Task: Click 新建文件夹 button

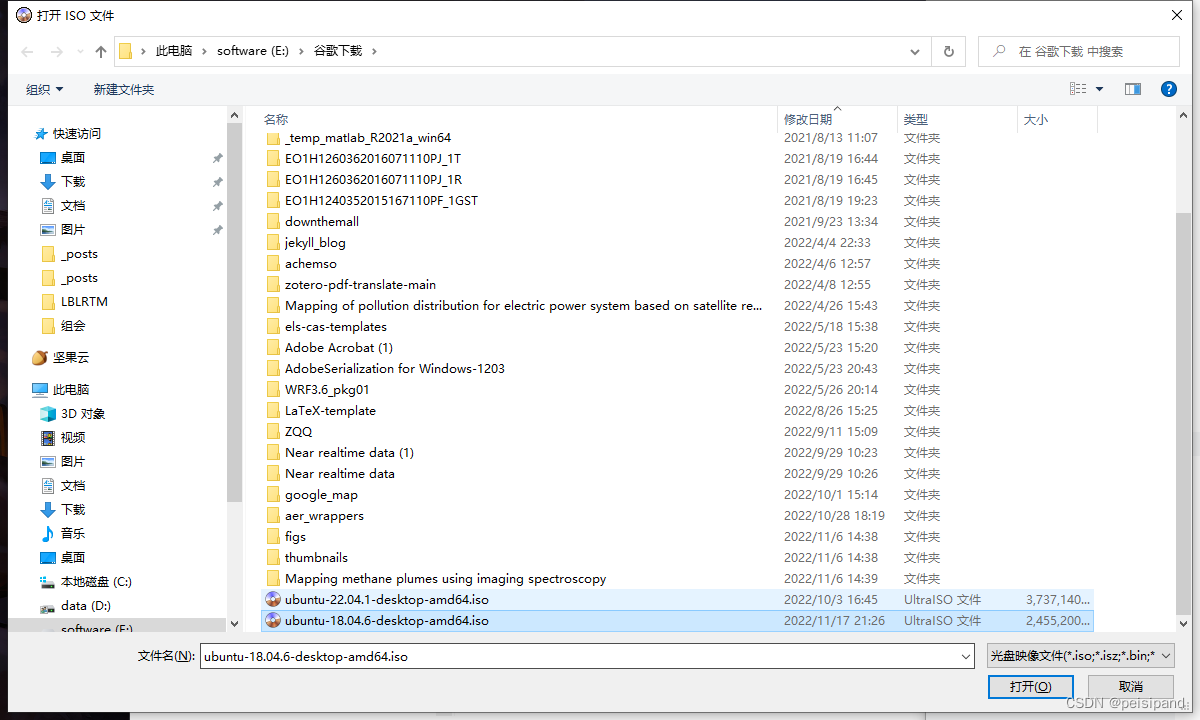Action: [x=124, y=89]
